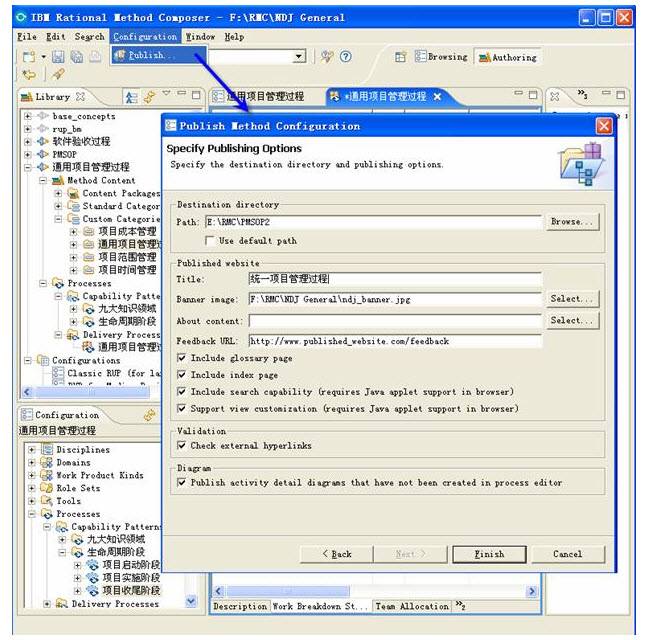
Task: Click the help question mark toolbar icon
Action: (346, 57)
